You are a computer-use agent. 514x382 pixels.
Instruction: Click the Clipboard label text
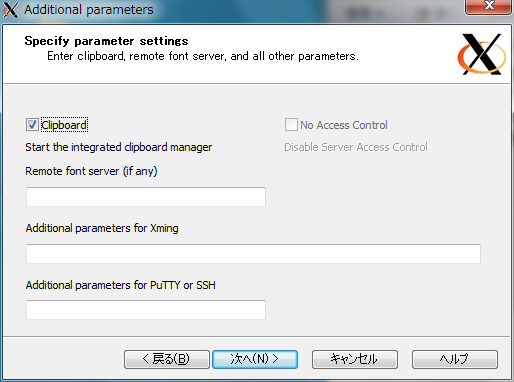click(x=64, y=125)
